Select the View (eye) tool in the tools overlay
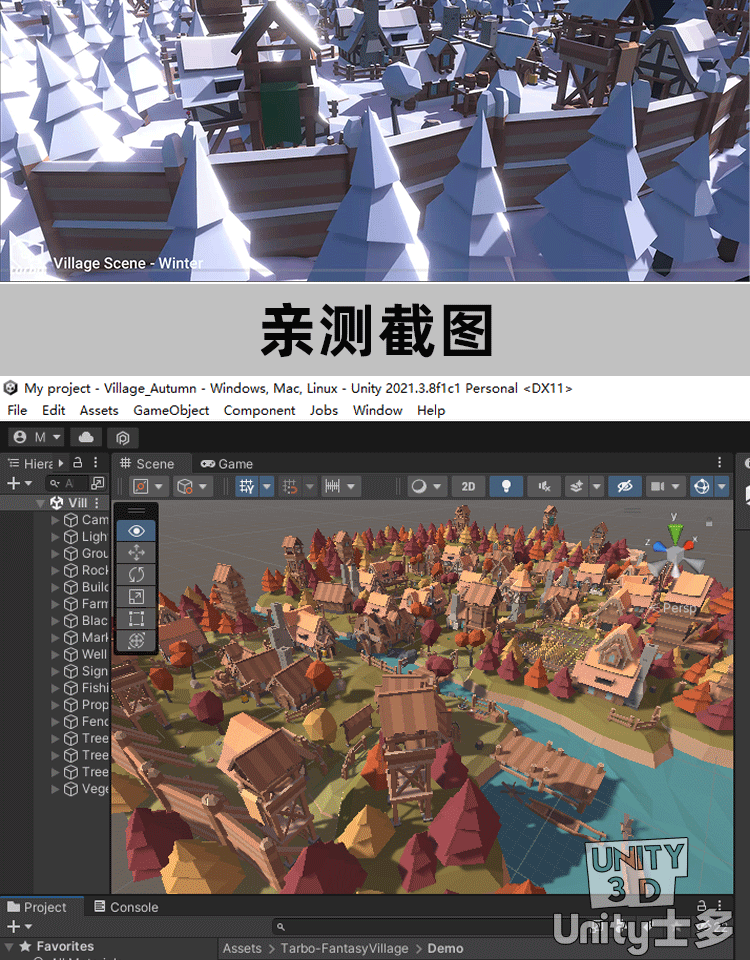The image size is (750, 960). (x=136, y=531)
